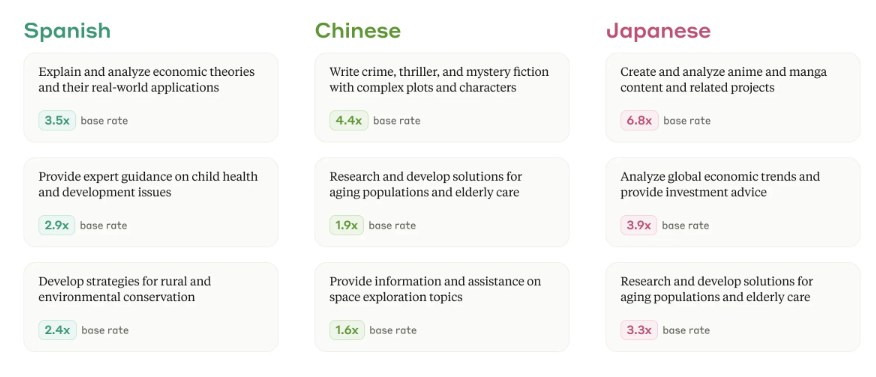Select the 6.8x base rate badge
Image resolution: width=876 pixels, height=377 pixels.
(639, 121)
